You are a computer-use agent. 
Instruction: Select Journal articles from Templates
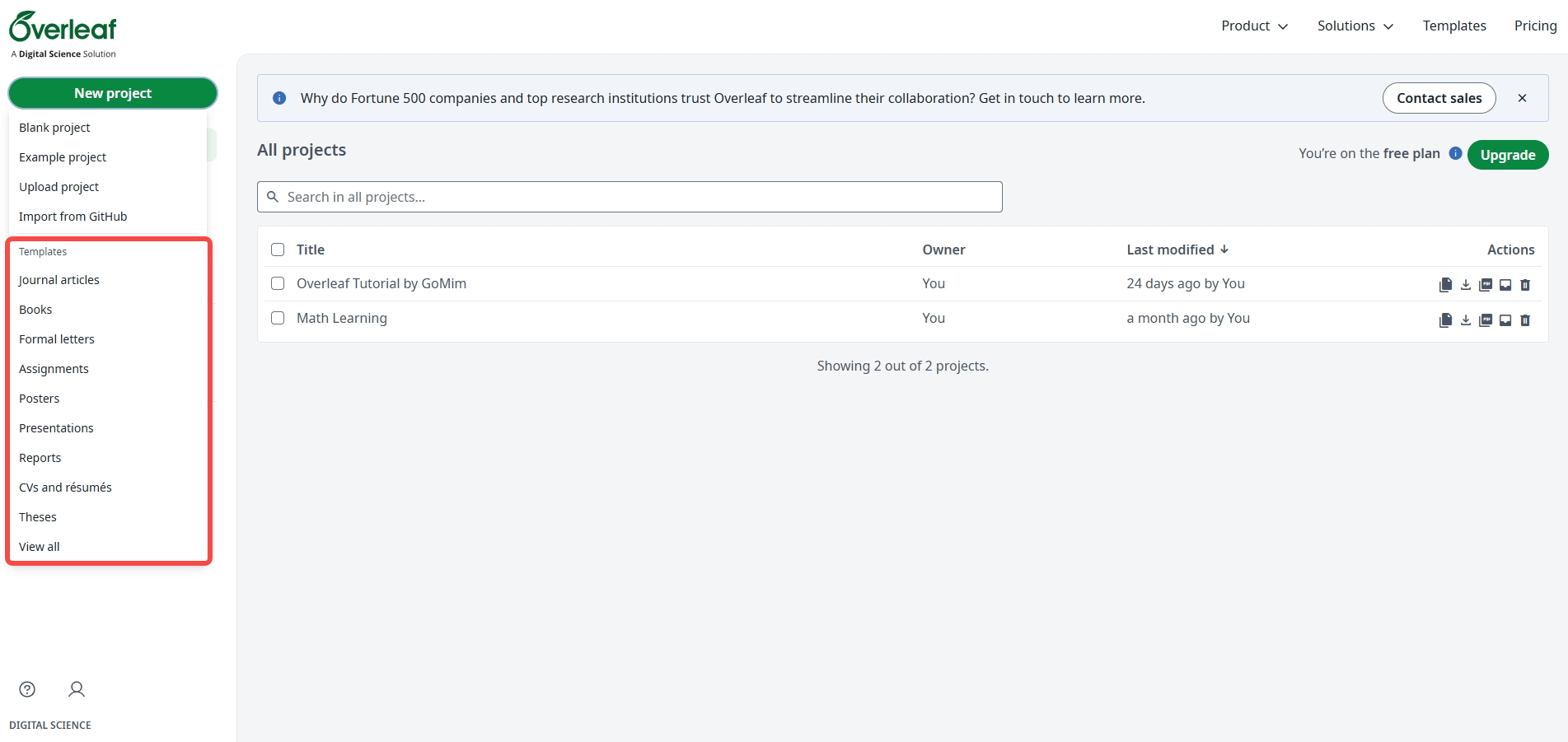tap(59, 279)
